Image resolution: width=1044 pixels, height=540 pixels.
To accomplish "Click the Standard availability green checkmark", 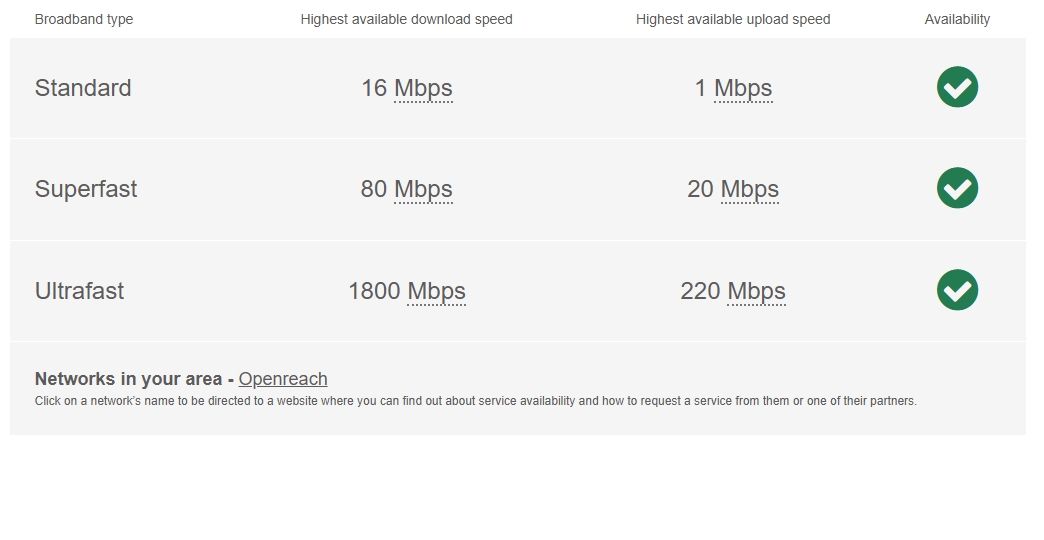I will [957, 87].
